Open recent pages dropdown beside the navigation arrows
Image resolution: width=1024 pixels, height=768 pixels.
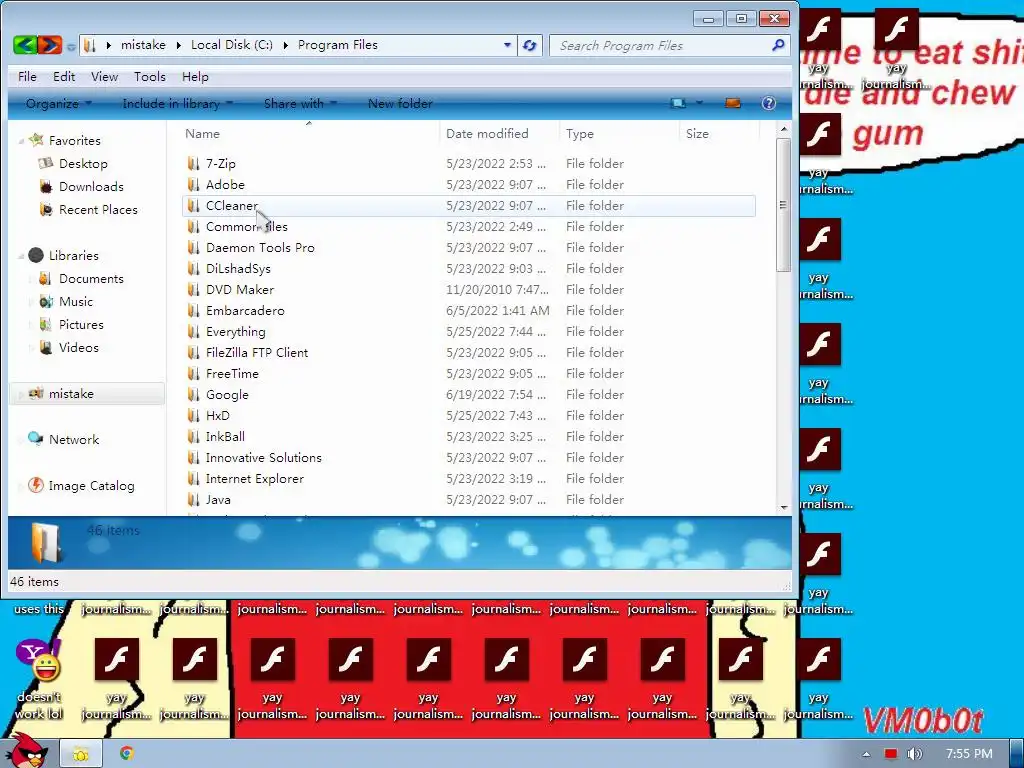coord(71,46)
